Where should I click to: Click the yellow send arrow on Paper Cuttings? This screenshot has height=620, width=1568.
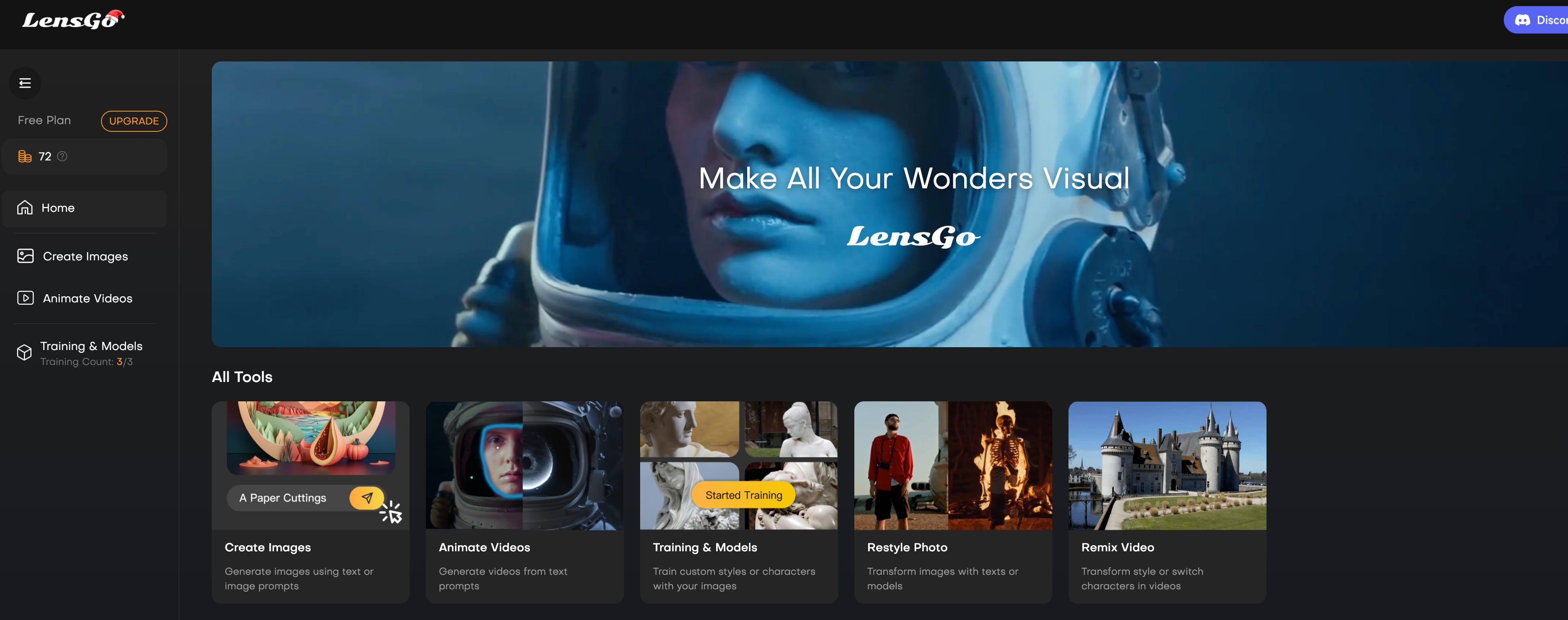367,498
